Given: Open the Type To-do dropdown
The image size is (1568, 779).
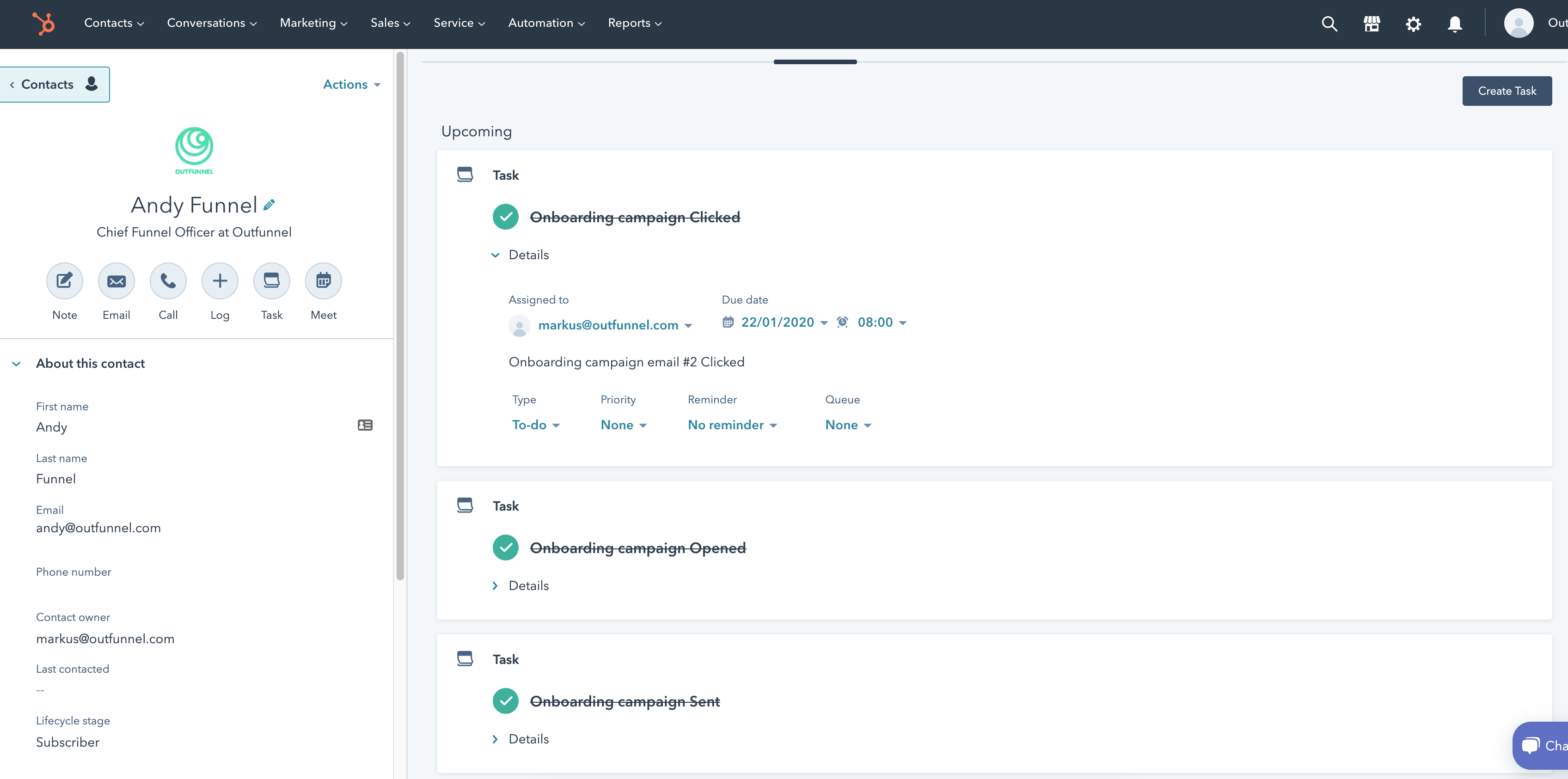Looking at the screenshot, I should (x=536, y=425).
